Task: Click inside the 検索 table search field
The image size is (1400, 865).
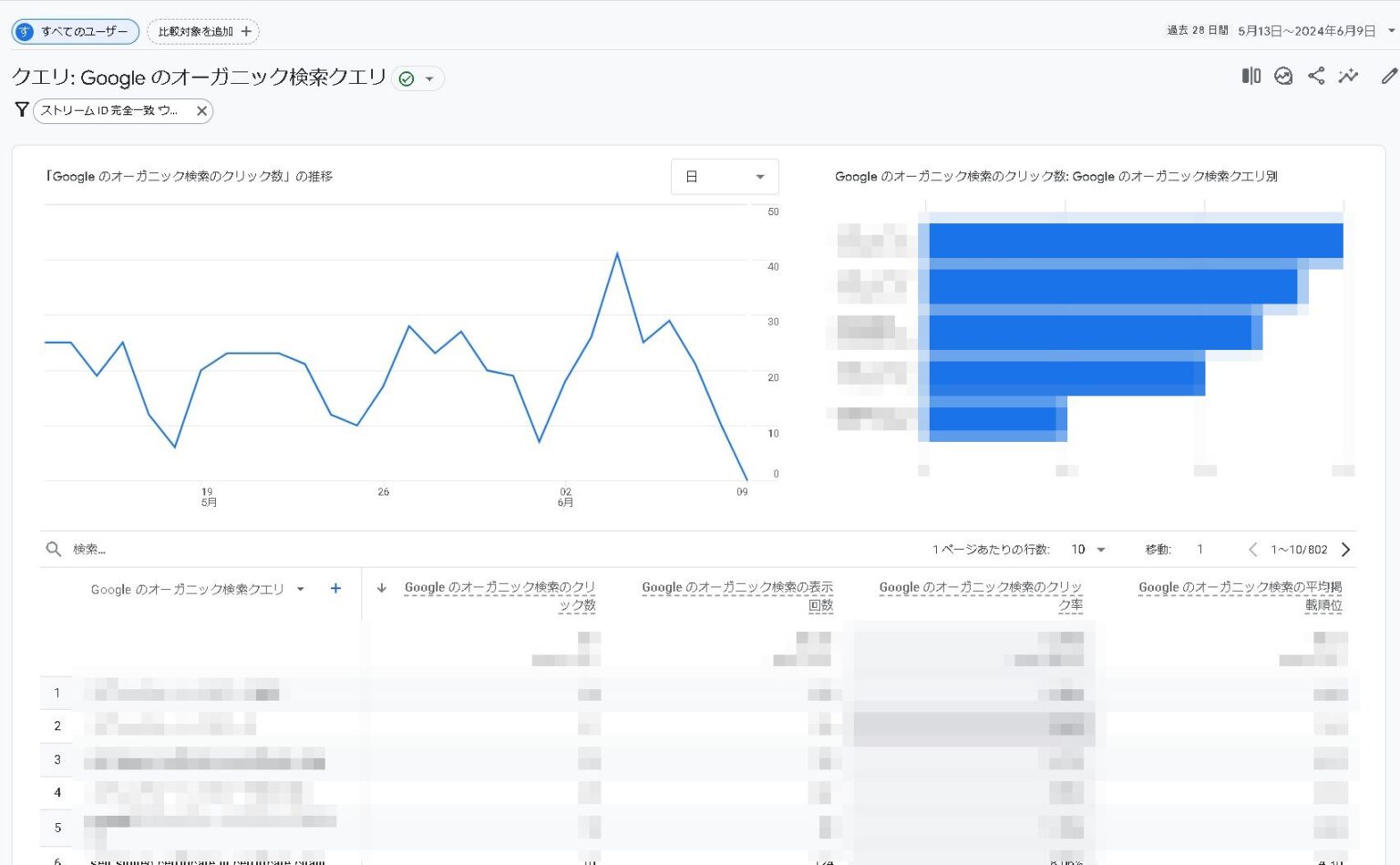Action: click(137, 549)
